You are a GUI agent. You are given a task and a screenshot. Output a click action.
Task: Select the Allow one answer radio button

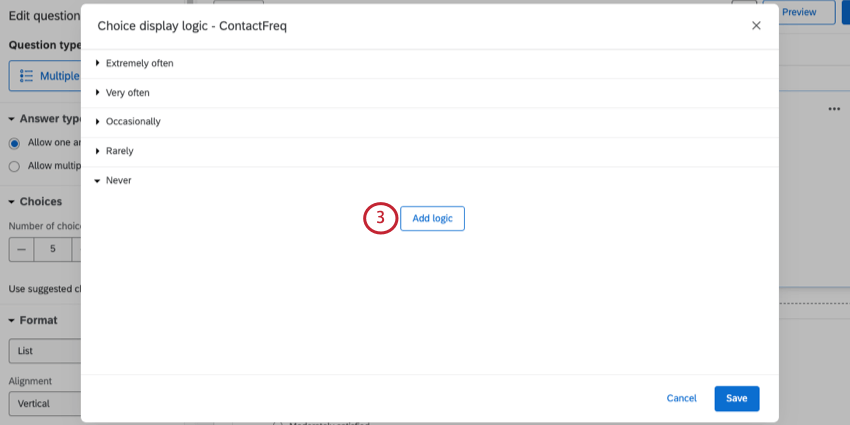point(14,143)
